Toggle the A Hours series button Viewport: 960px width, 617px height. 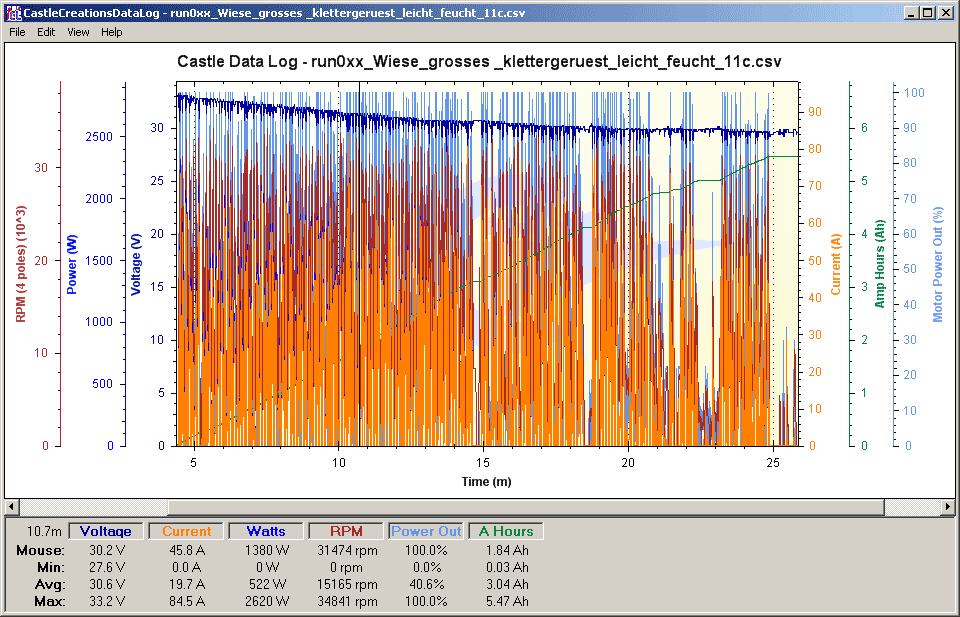click(x=506, y=531)
